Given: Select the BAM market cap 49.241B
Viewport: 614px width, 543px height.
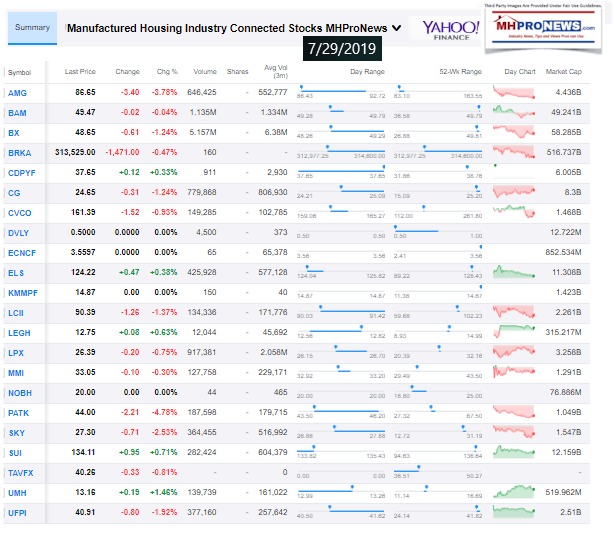Looking at the screenshot, I should (x=566, y=112).
